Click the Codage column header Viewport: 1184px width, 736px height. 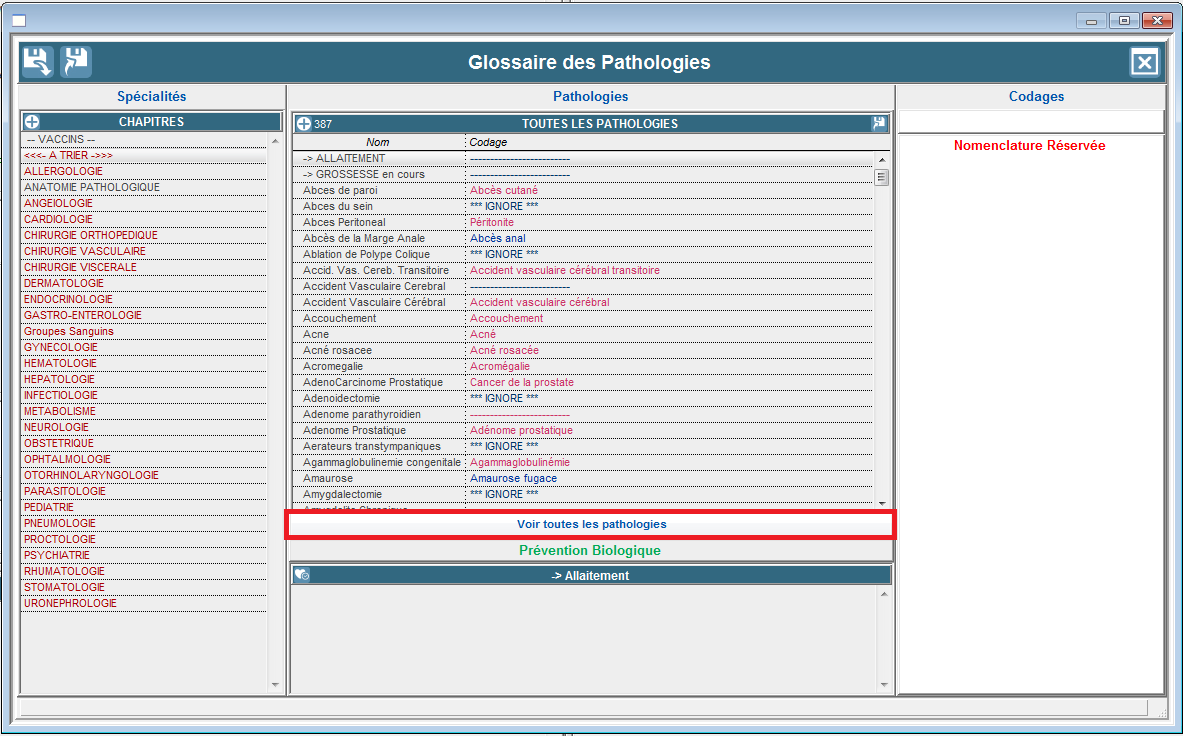click(x=489, y=142)
